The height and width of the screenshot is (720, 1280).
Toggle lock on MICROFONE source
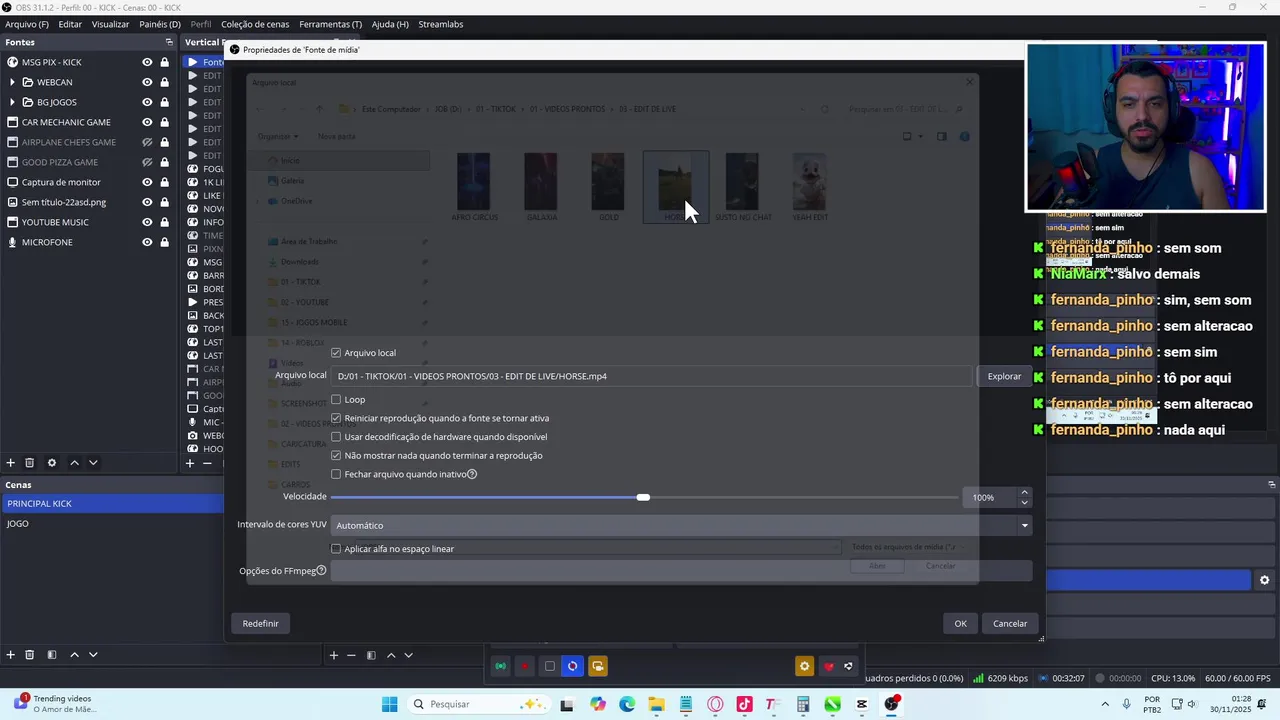[165, 242]
